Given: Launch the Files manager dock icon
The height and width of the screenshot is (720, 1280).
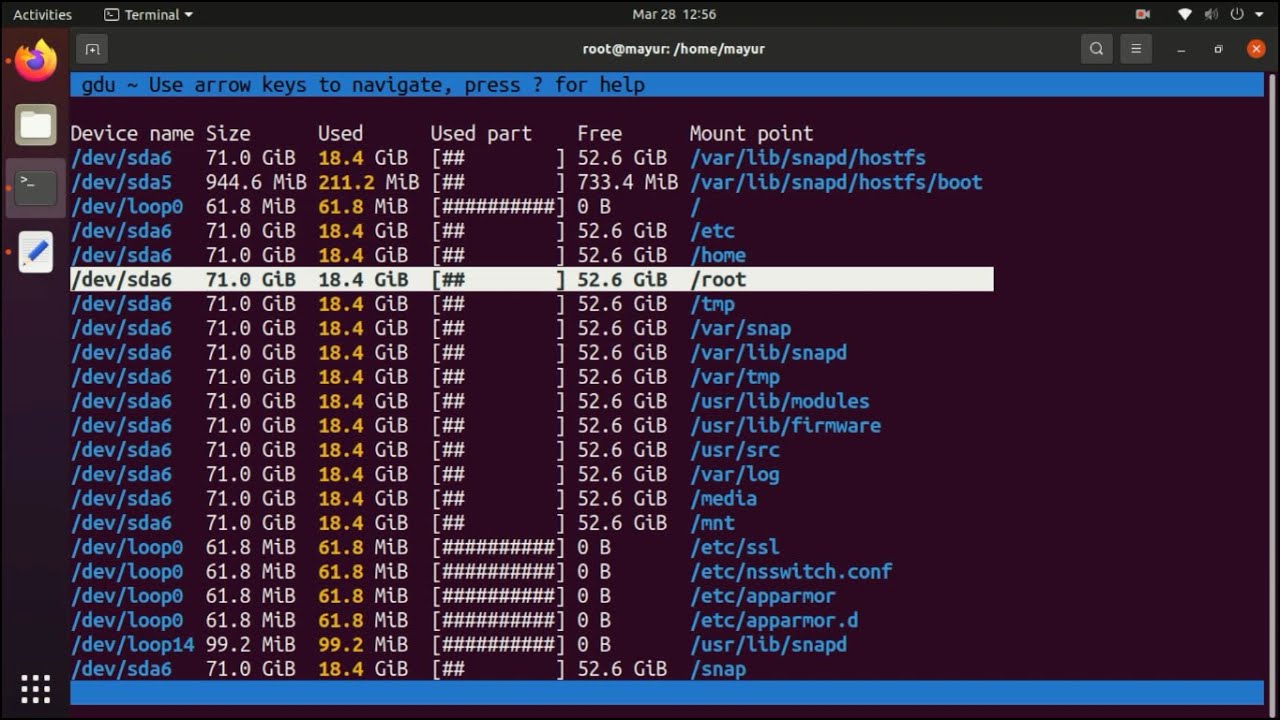Looking at the screenshot, I should [x=36, y=125].
